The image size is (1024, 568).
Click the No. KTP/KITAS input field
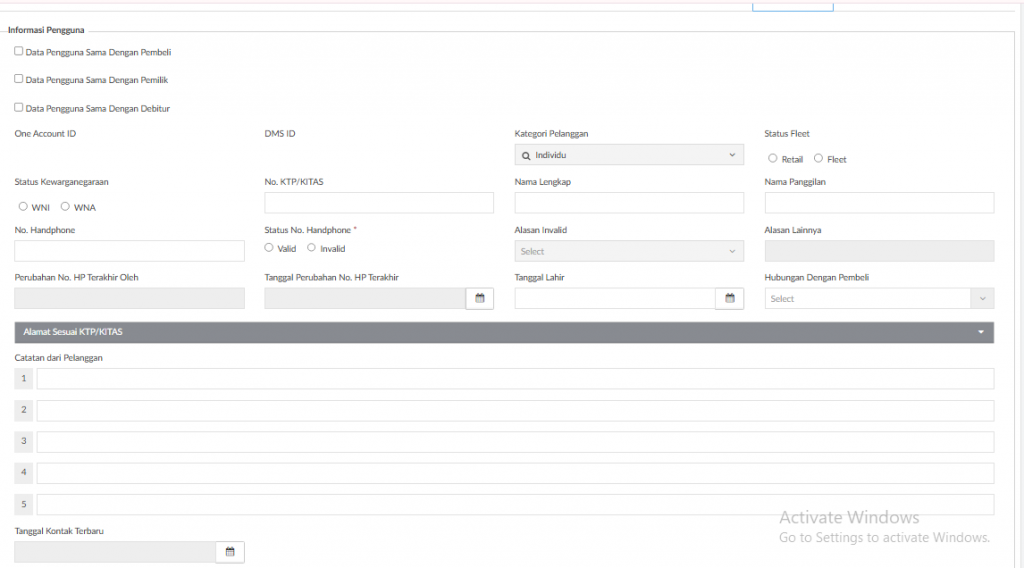coord(379,203)
